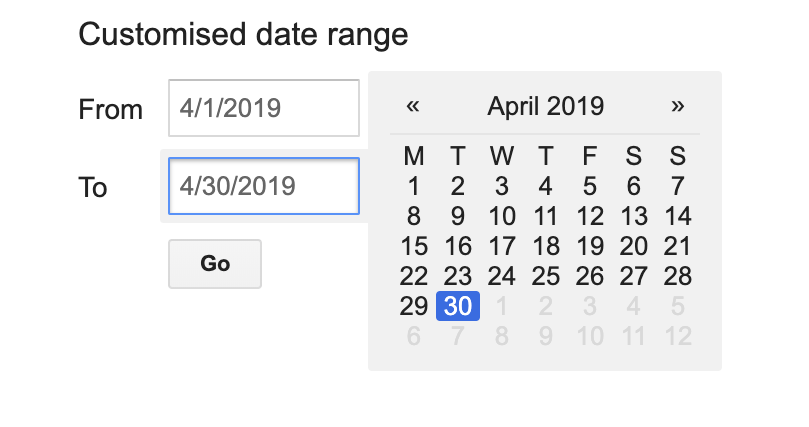Image resolution: width=809 pixels, height=427 pixels.
Task: Click the To date input field
Action: [264, 186]
